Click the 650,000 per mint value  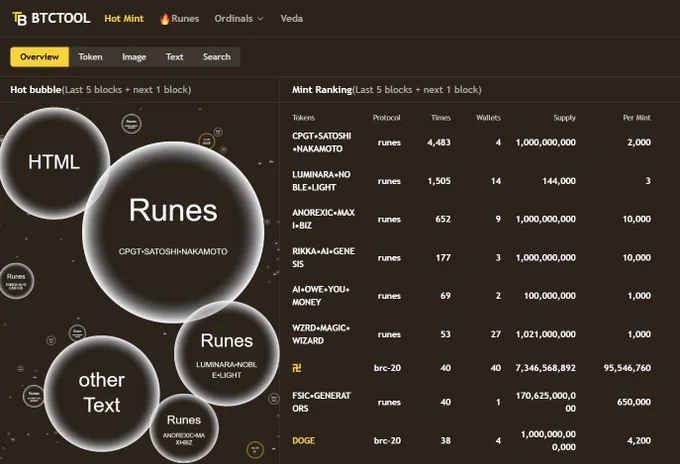pyautogui.click(x=634, y=402)
